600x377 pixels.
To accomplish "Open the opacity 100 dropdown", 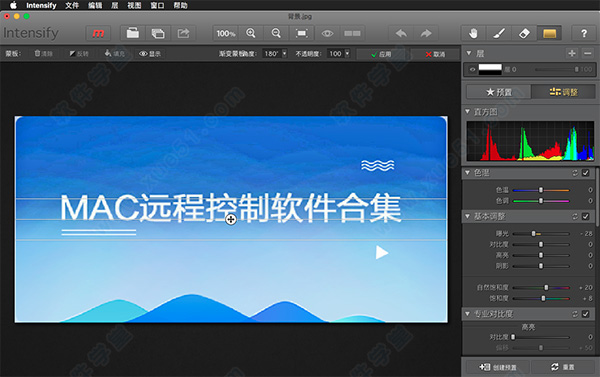I will [347, 54].
